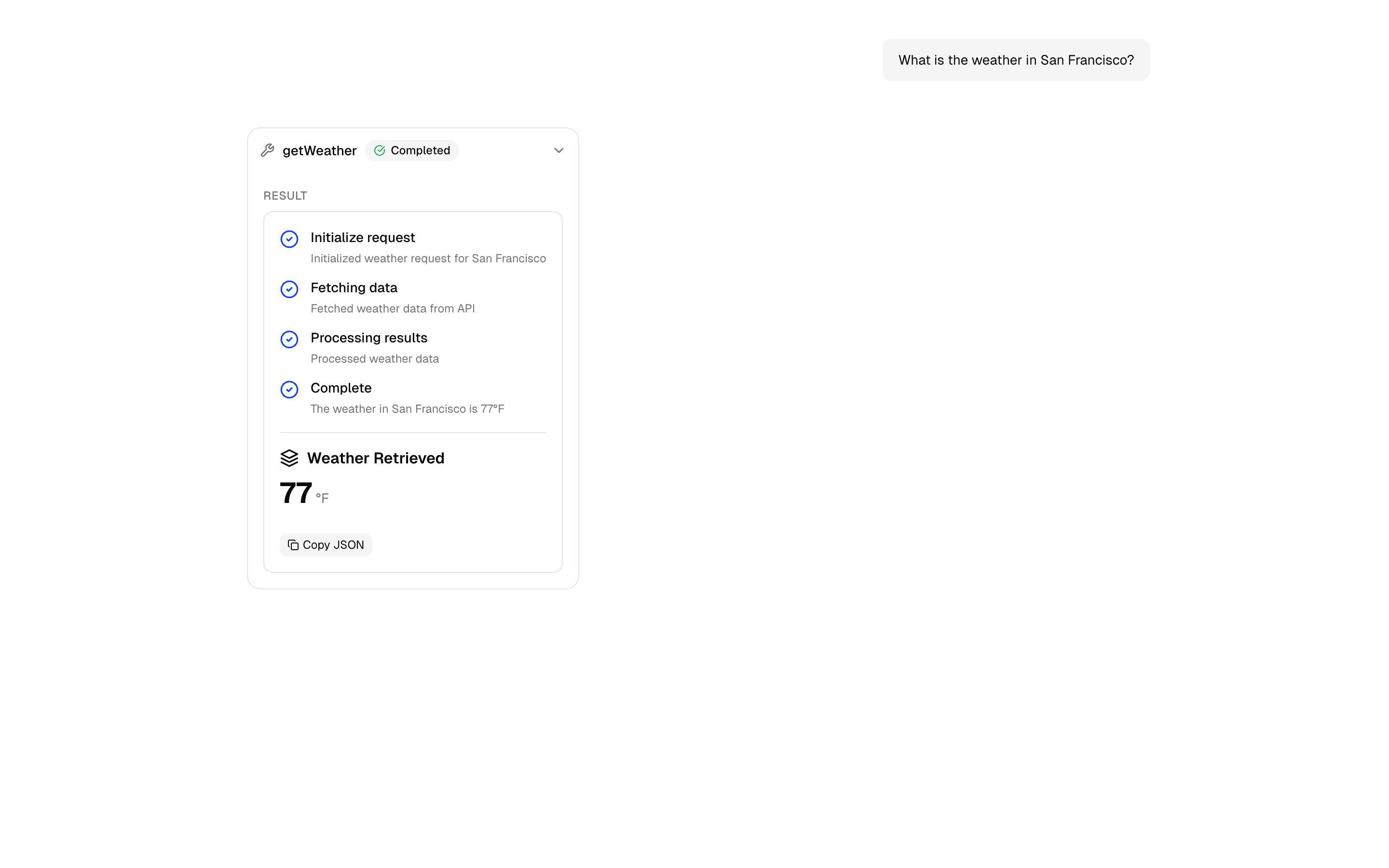Click the green check icon in Completed badge
Screen dimensions: 1389x868
[380, 150]
